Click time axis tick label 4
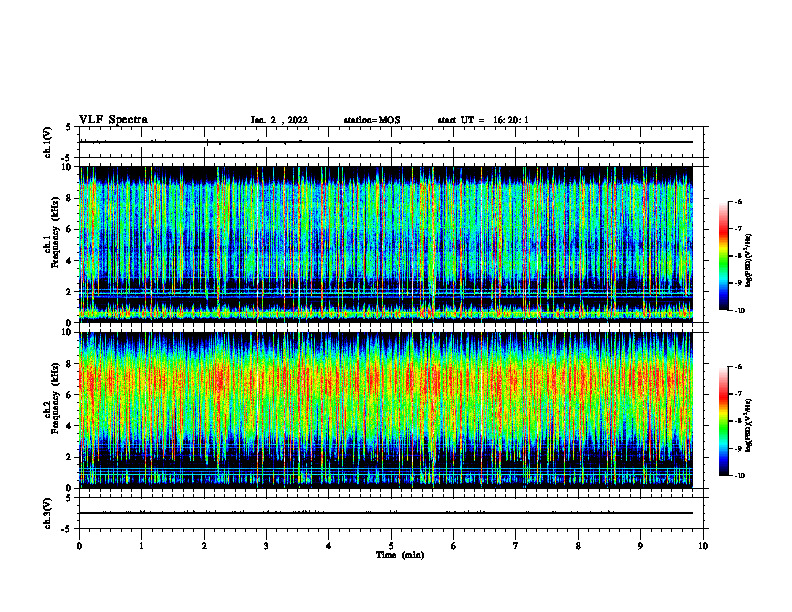 pos(329,546)
